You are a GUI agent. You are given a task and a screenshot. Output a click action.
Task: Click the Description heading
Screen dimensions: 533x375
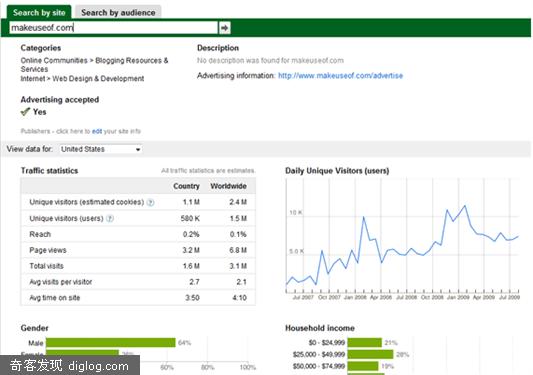218,48
